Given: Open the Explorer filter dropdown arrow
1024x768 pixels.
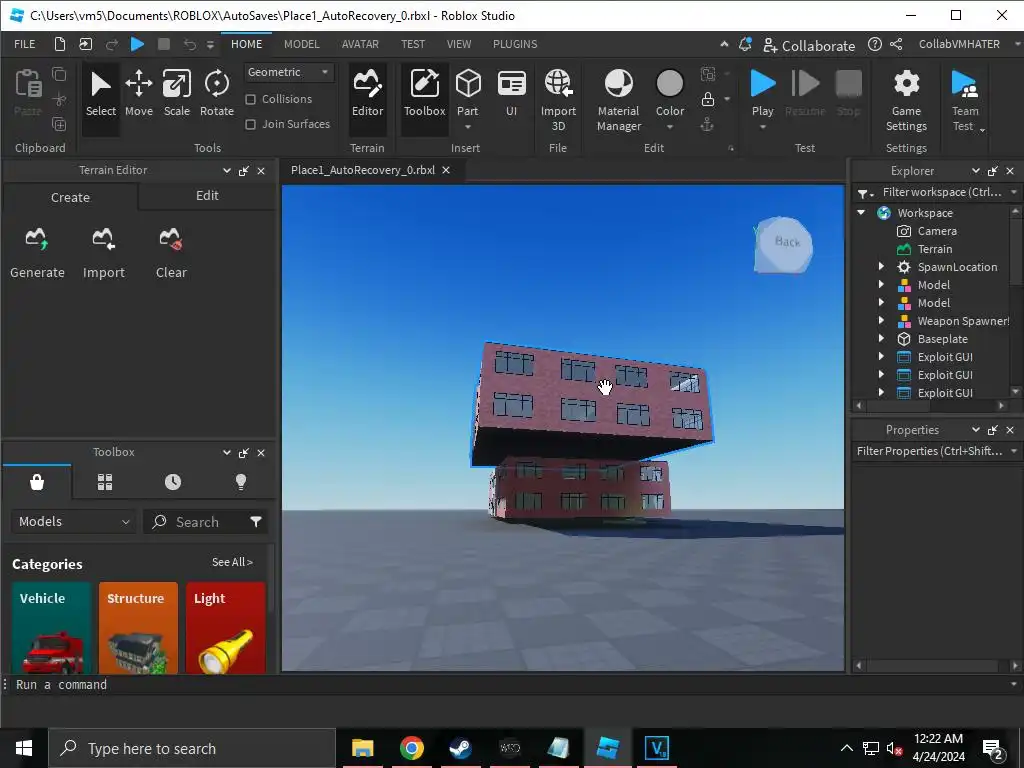Looking at the screenshot, I should 1014,192.
